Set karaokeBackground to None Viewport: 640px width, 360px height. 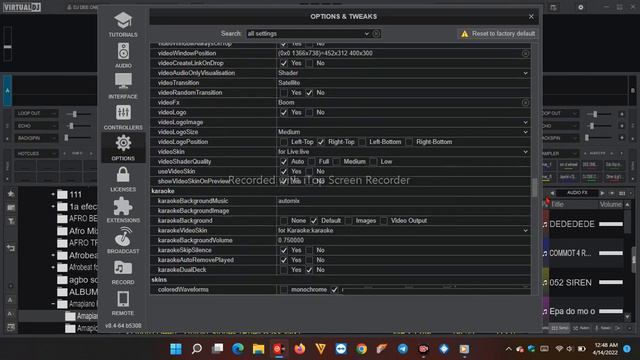(284, 221)
